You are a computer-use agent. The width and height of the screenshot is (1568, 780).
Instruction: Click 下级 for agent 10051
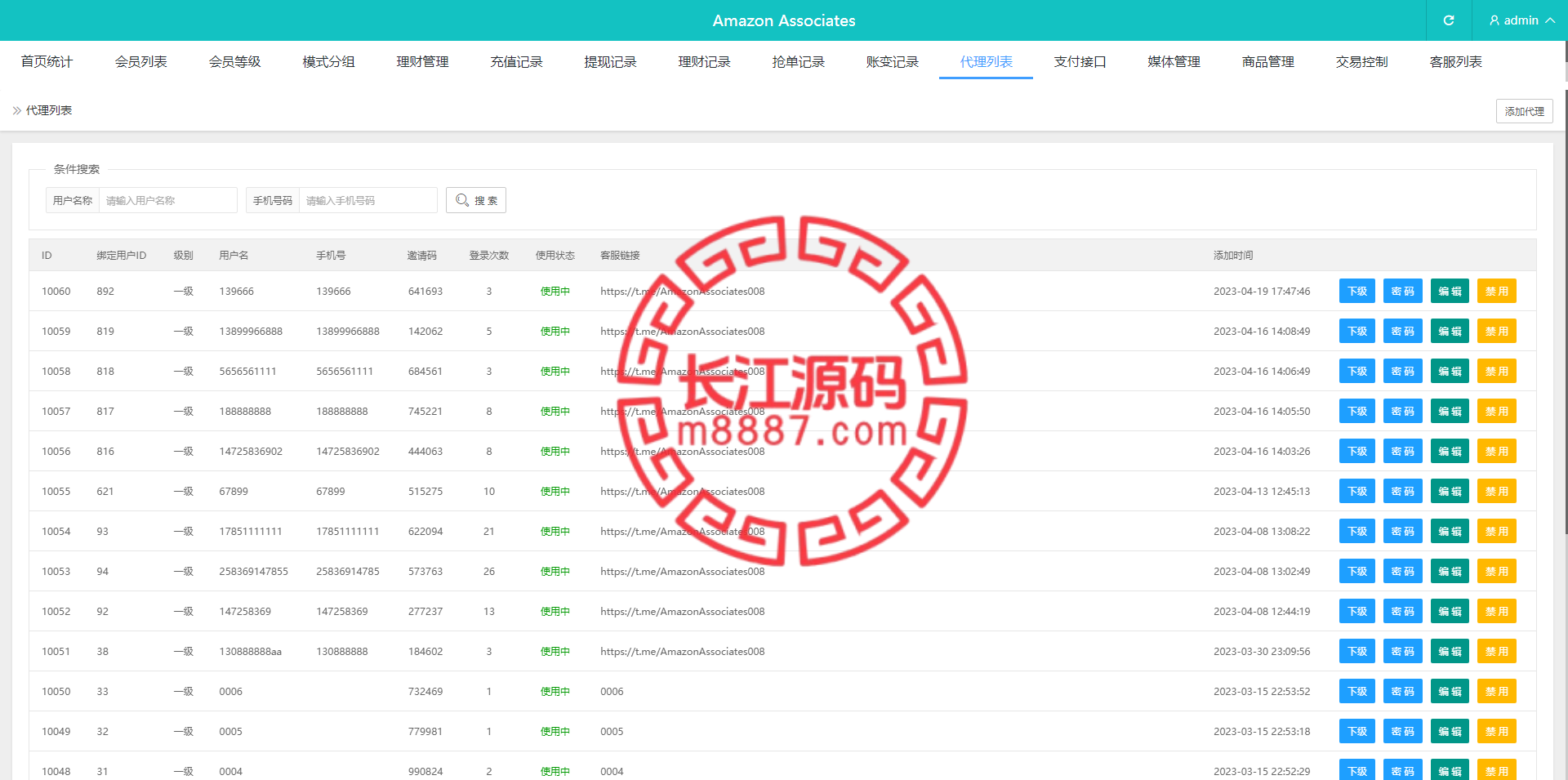pos(1357,651)
